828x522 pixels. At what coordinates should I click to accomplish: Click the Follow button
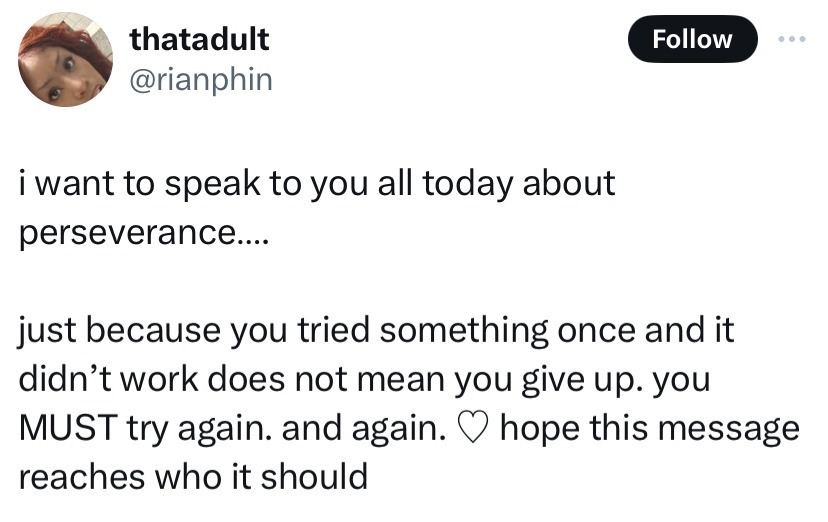pos(692,39)
